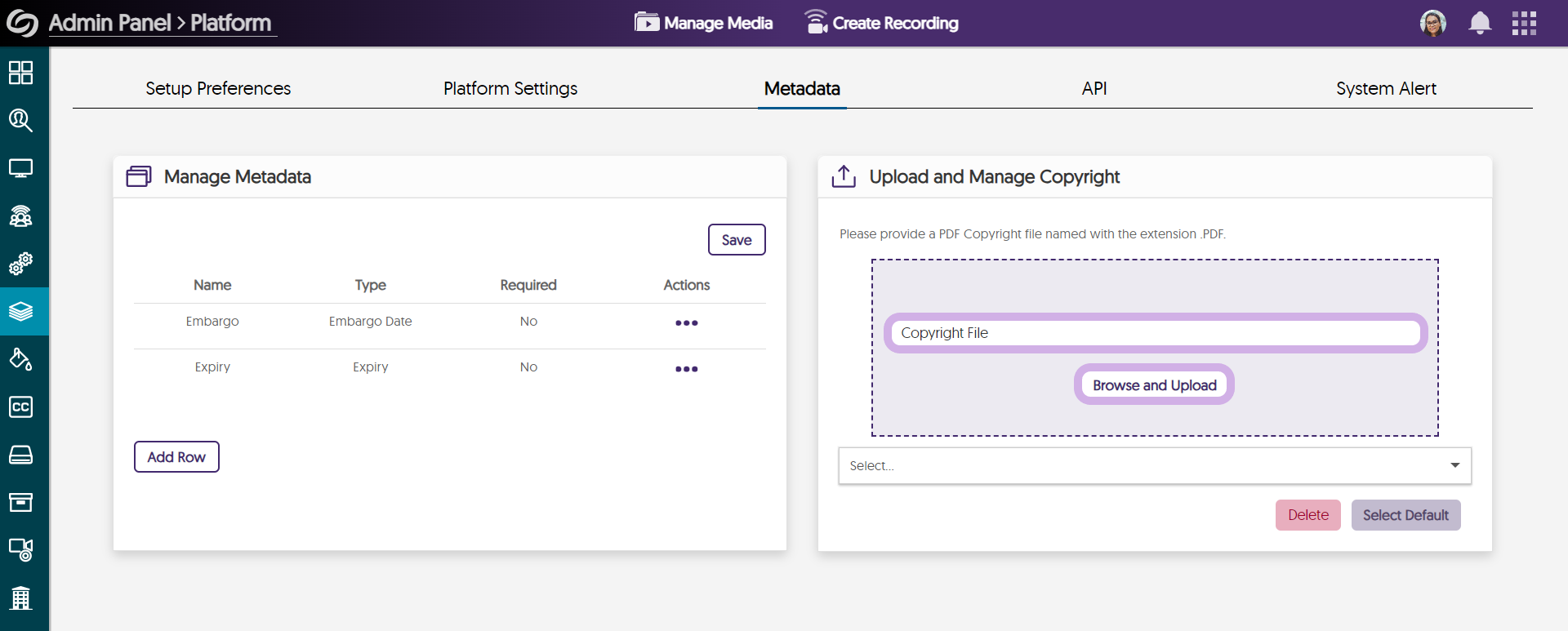Switch to the System Alert tab

pyautogui.click(x=1386, y=88)
